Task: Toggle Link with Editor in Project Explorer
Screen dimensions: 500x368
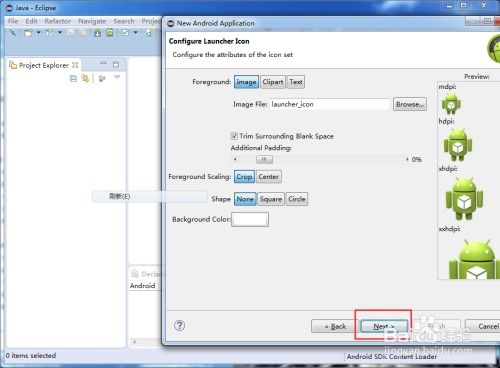Action: 86,79
